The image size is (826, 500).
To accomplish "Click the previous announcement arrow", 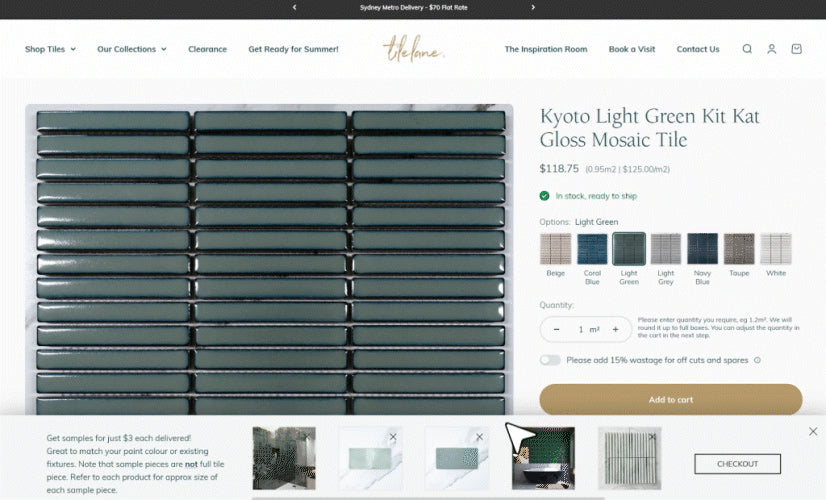I will point(294,7).
